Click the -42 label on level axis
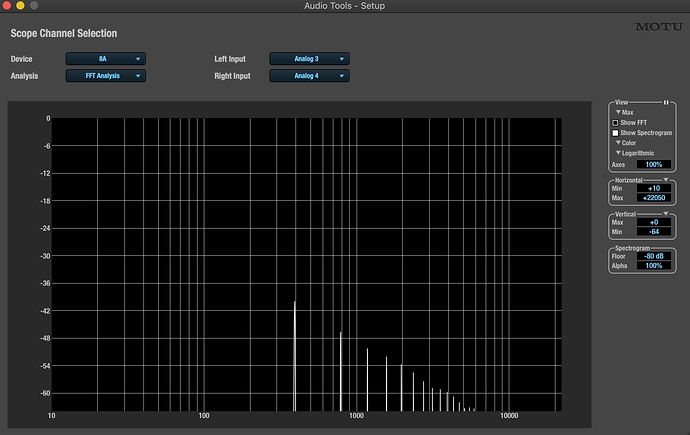 45,311
